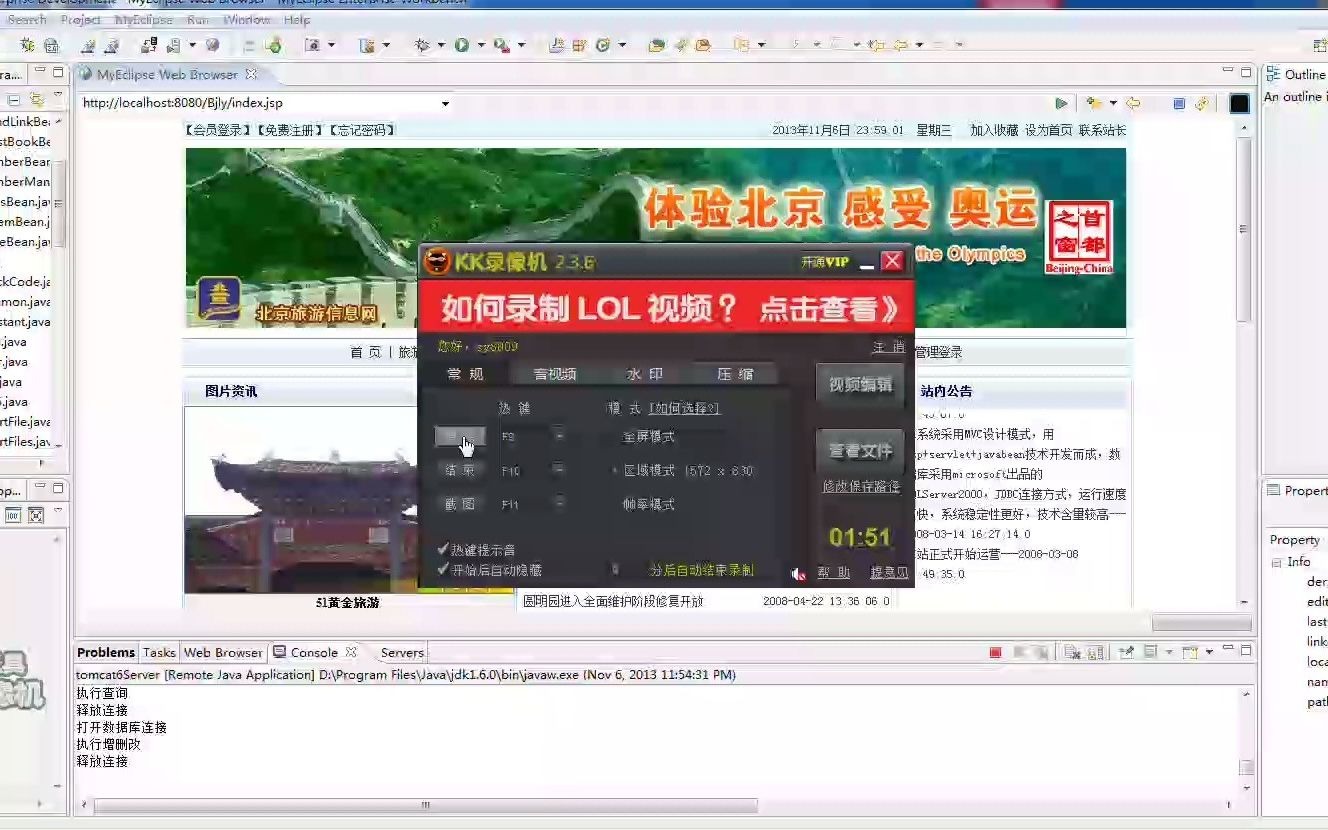The height and width of the screenshot is (830, 1328).
Task: Open the F9 hotkey dropdown
Action: click(x=558, y=436)
